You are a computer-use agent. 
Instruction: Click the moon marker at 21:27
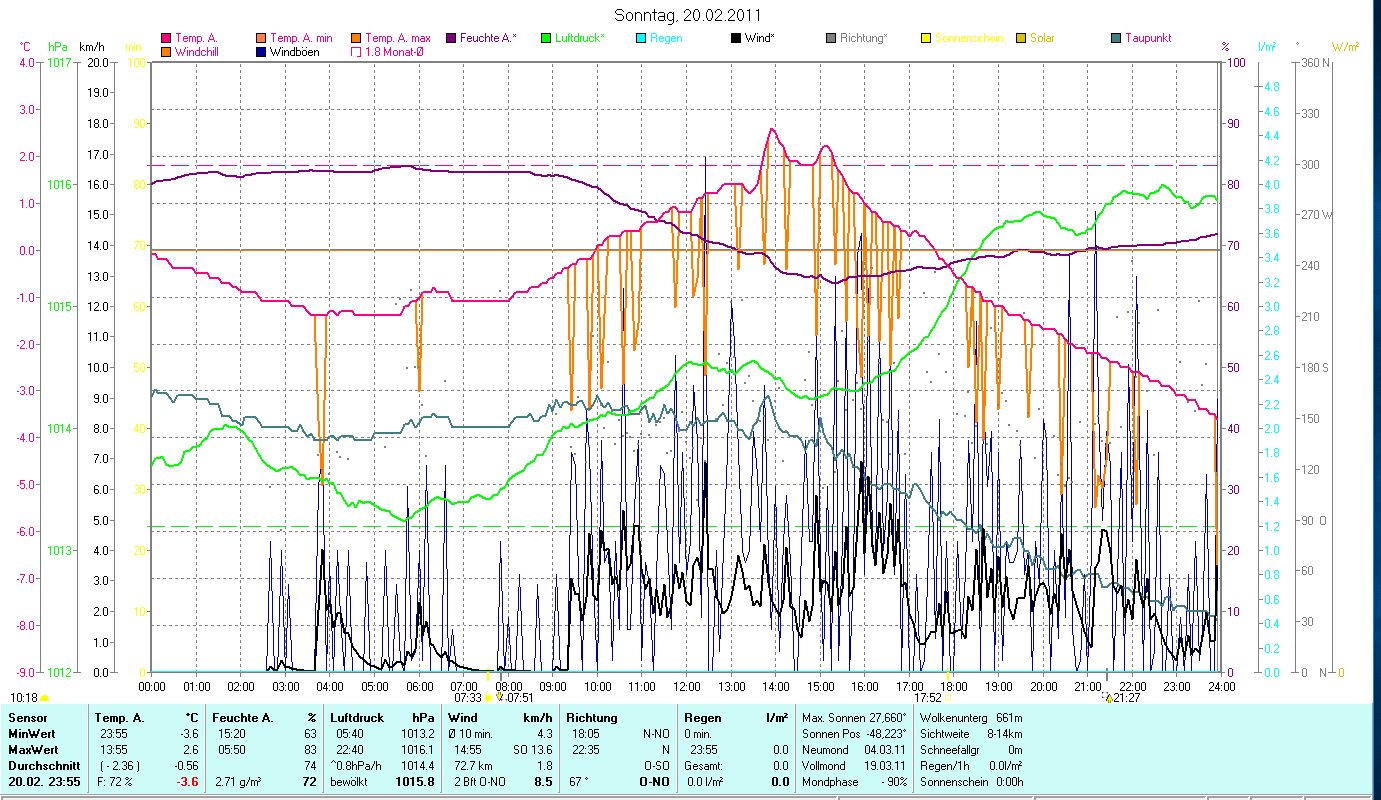click(1109, 698)
